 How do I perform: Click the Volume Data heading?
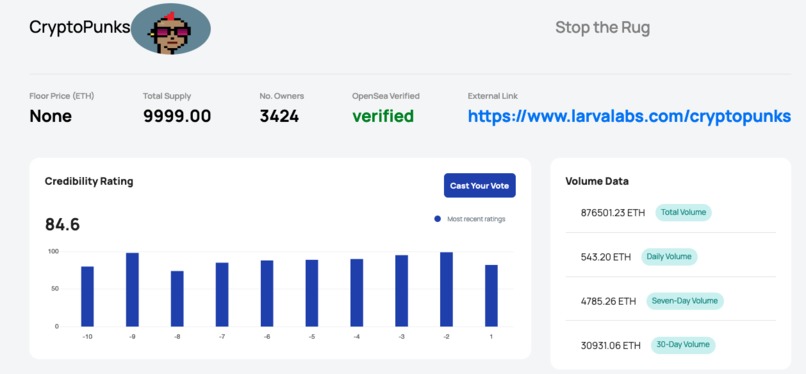click(597, 181)
